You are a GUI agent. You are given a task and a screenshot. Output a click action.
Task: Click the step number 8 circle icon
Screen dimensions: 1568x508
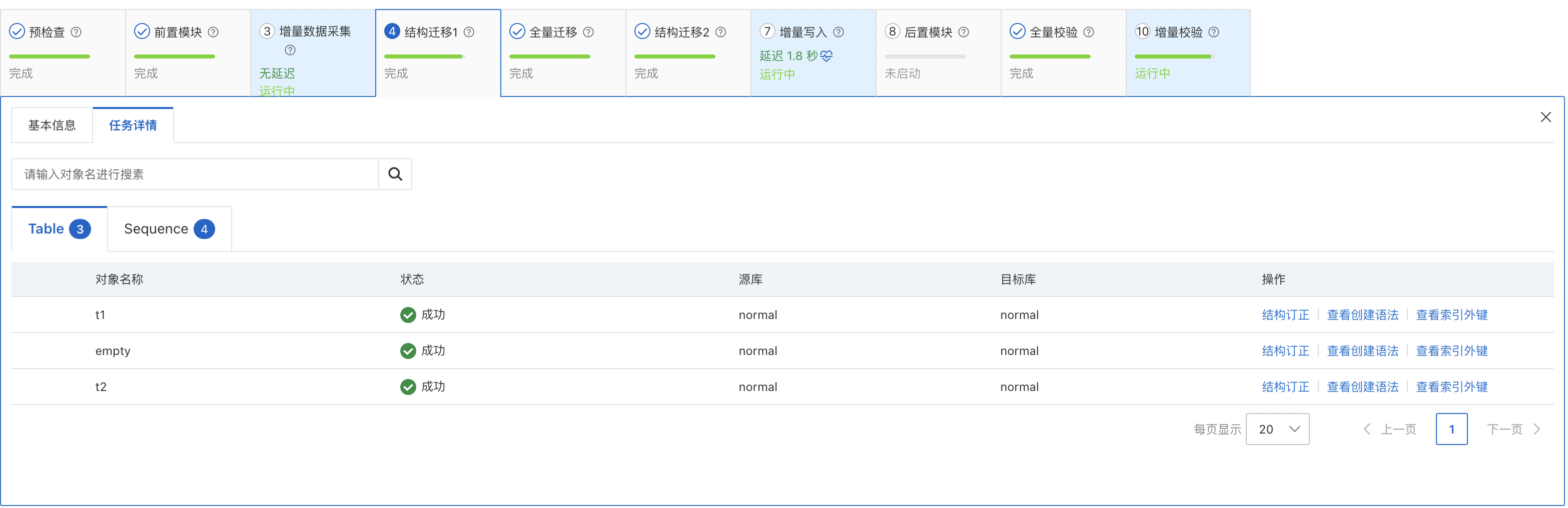tap(893, 31)
